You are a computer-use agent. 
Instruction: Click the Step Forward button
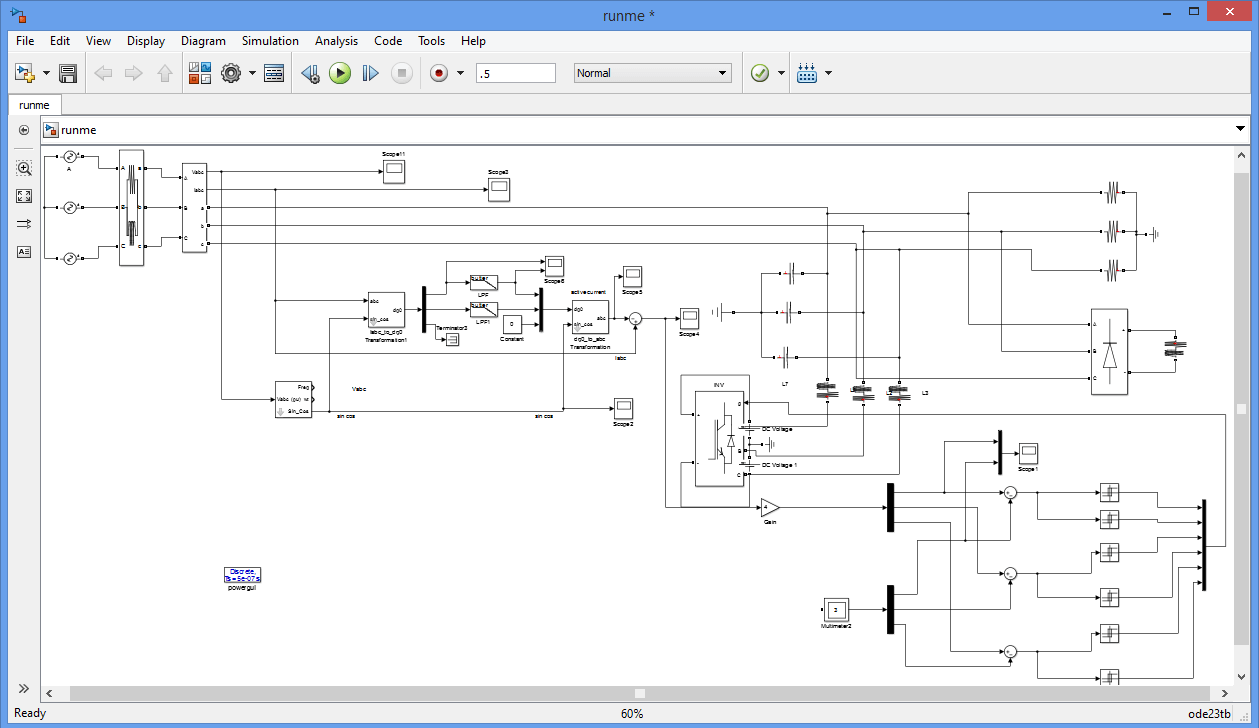[x=371, y=73]
